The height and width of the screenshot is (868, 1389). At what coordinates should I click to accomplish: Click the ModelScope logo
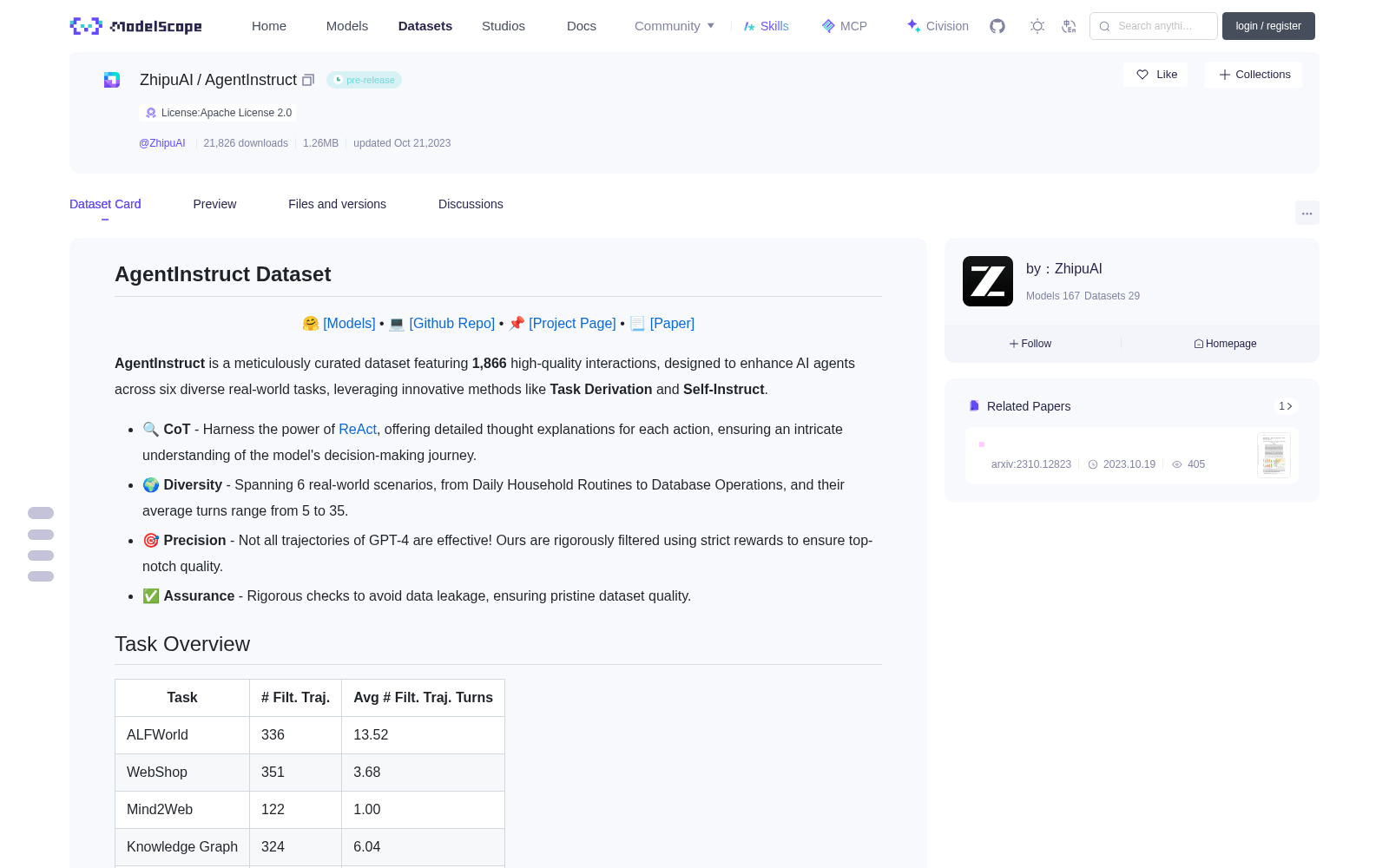(135, 26)
